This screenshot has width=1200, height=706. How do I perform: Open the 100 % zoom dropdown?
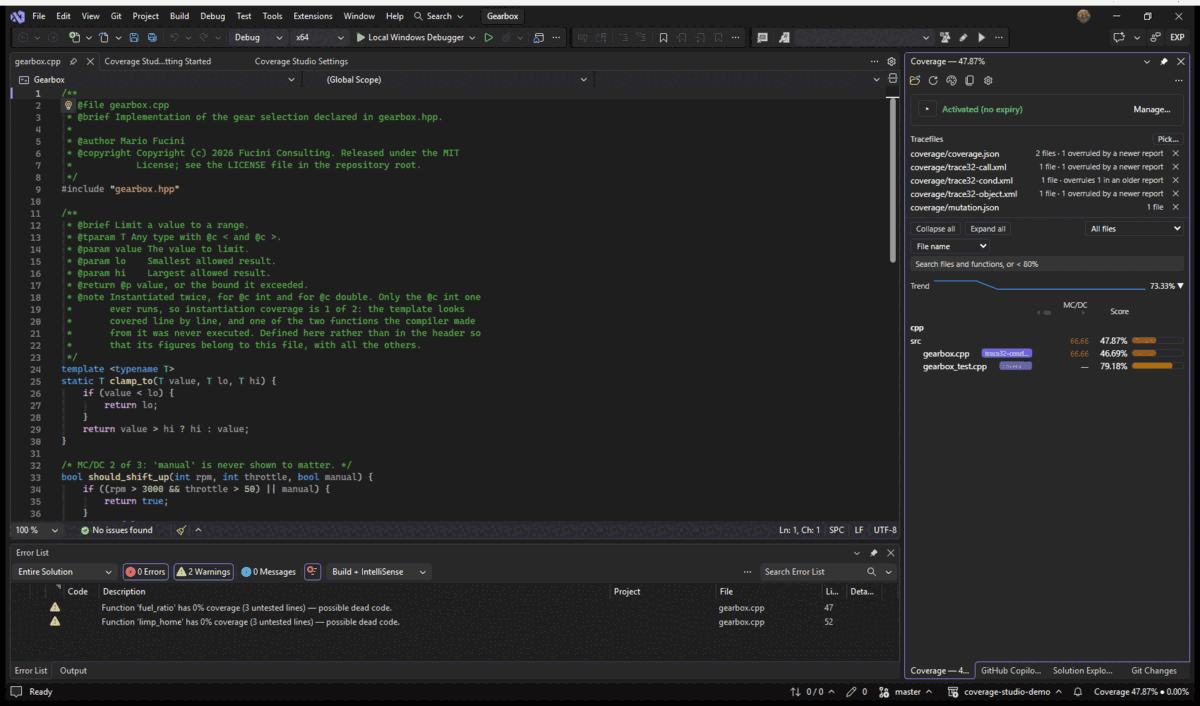[37, 530]
